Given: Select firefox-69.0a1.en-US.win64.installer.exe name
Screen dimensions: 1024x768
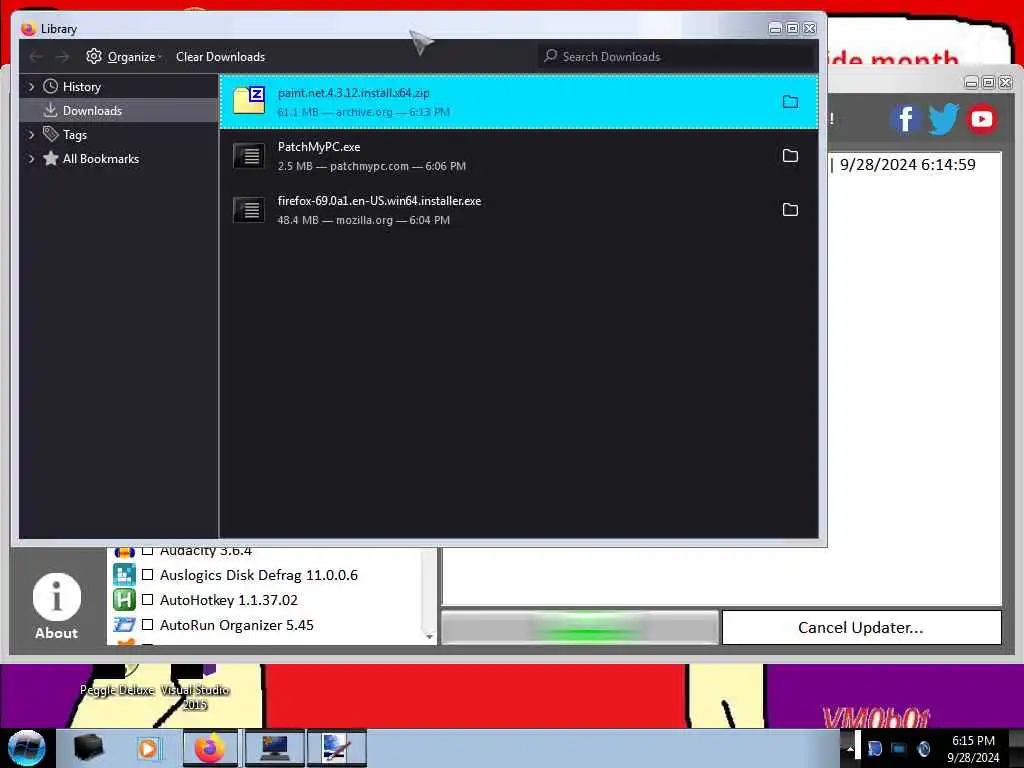Looking at the screenshot, I should (x=379, y=201).
